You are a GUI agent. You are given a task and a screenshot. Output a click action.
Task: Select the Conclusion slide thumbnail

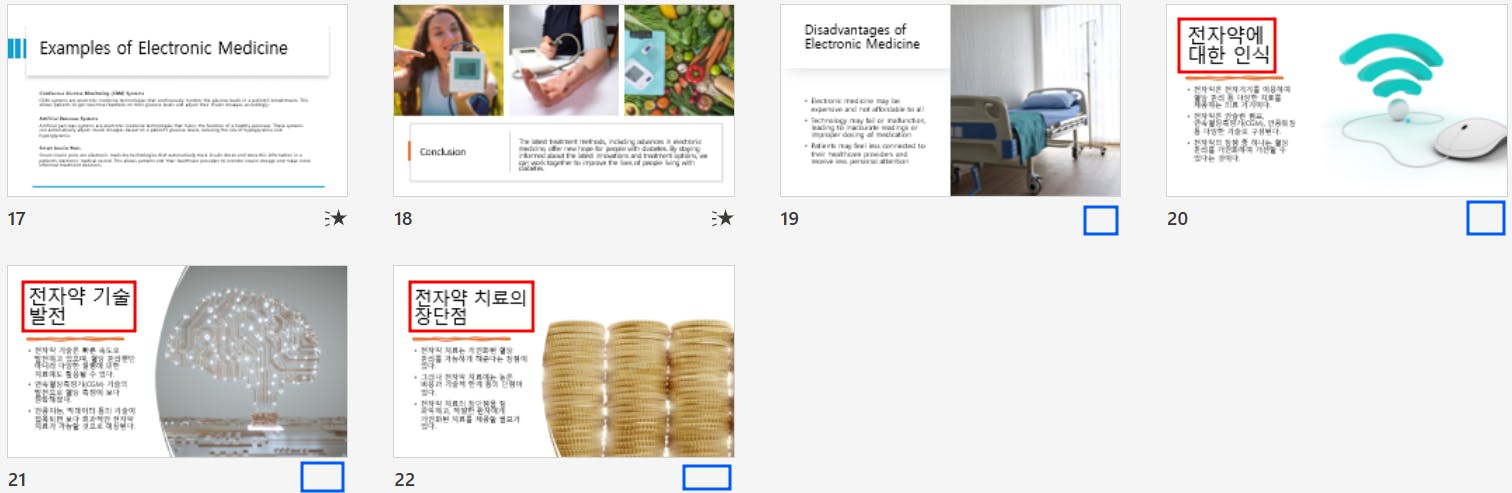pos(564,100)
